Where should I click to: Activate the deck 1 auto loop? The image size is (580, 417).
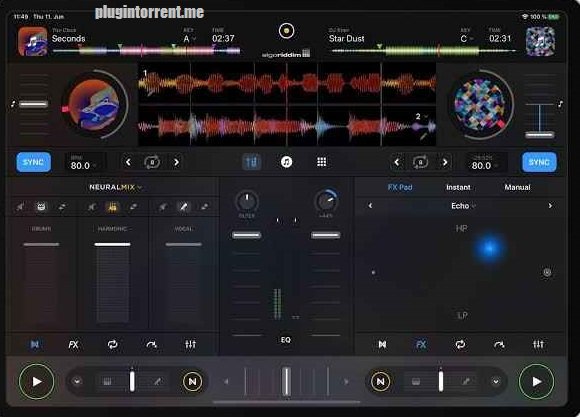pos(152,162)
